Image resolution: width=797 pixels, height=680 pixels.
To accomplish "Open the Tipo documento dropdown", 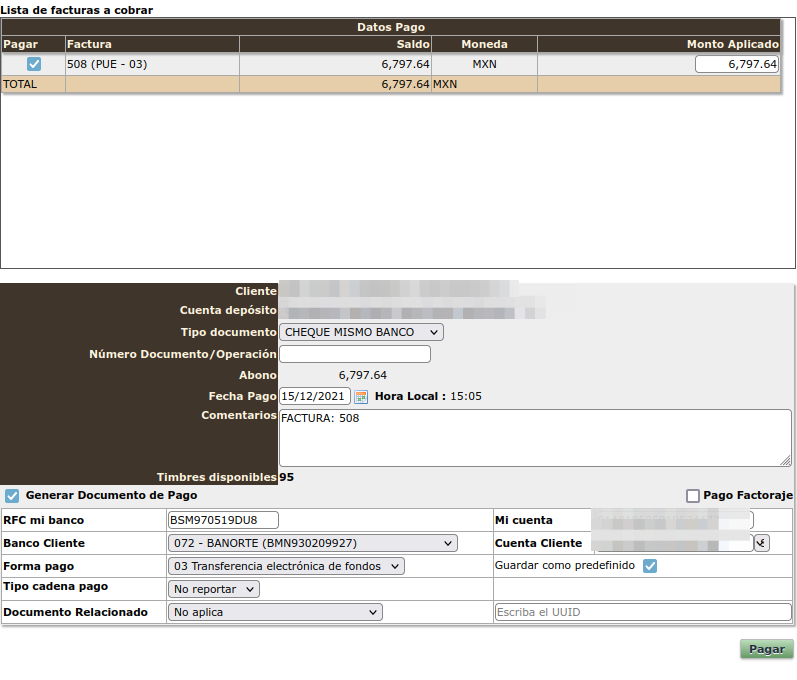I will point(361,332).
